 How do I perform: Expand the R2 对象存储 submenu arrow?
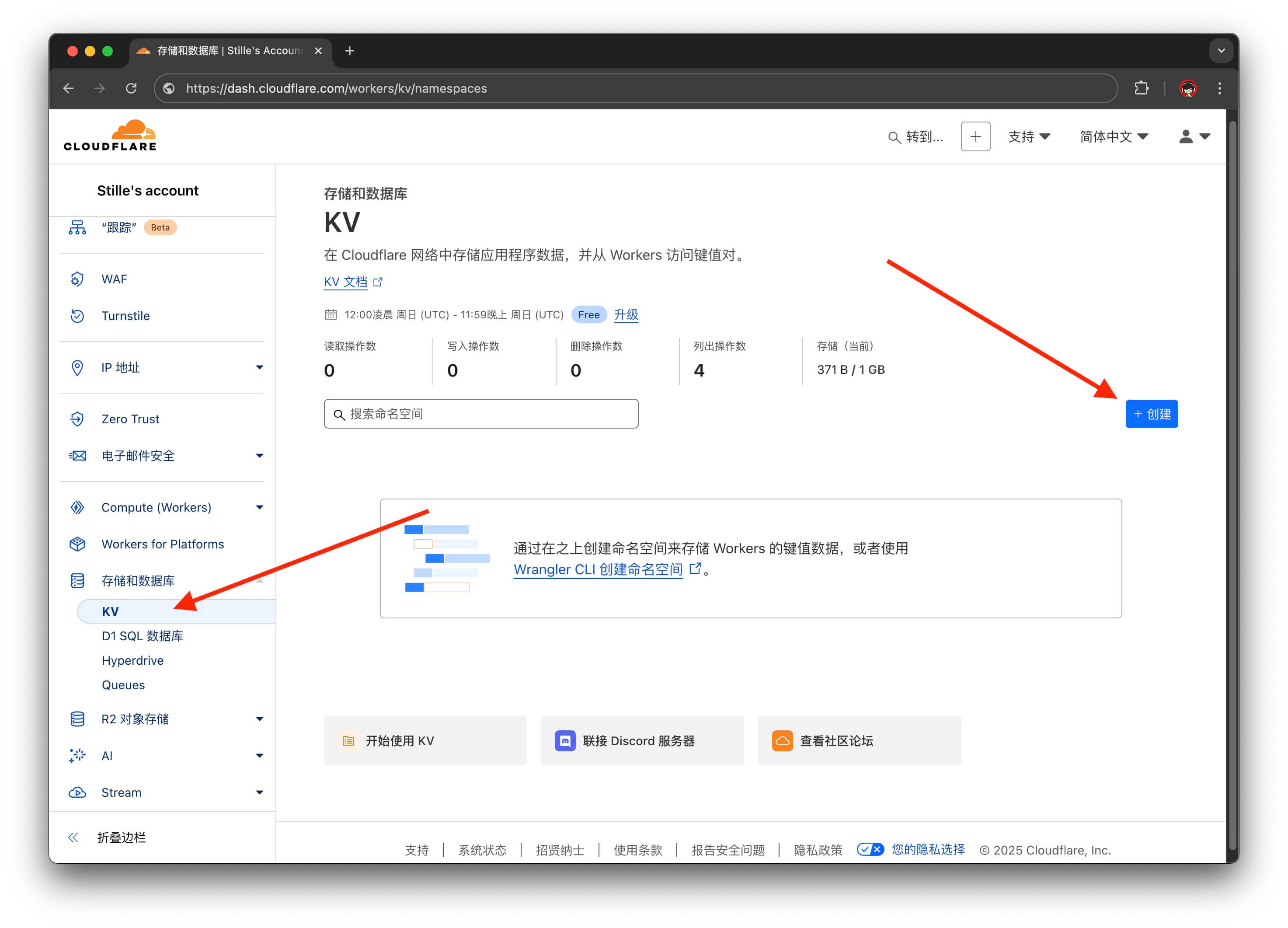(260, 719)
